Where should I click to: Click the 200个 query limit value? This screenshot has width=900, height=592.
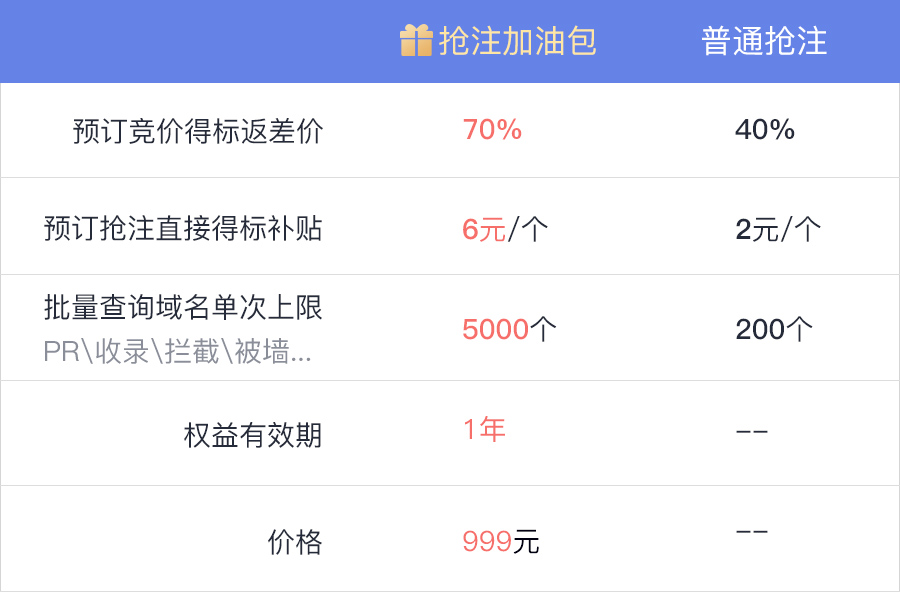pyautogui.click(x=774, y=330)
